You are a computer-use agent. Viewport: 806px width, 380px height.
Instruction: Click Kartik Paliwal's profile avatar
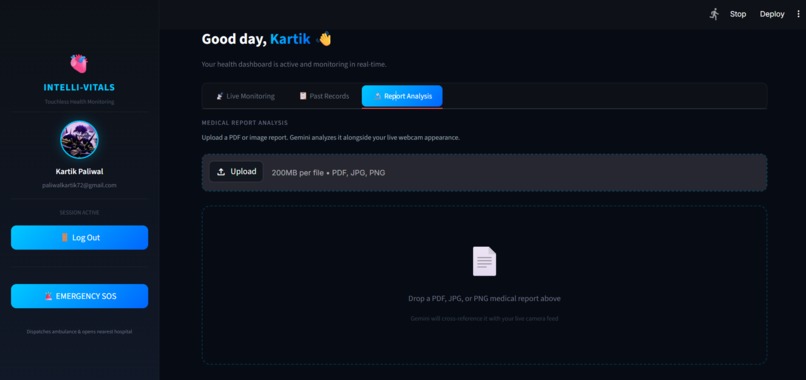[79, 139]
